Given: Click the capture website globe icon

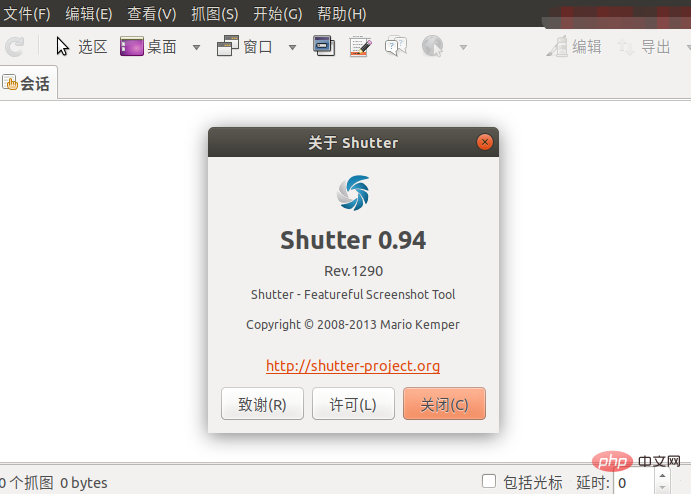Looking at the screenshot, I should (x=432, y=46).
